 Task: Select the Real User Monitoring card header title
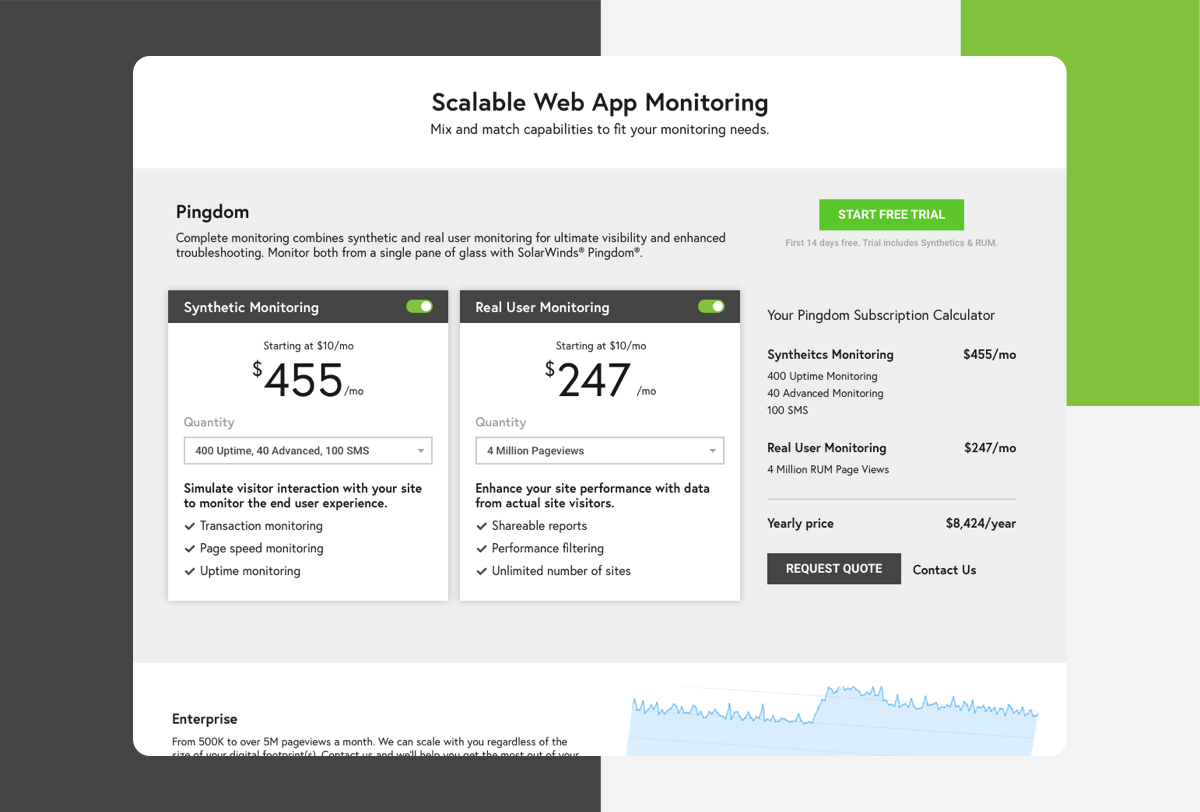542,307
